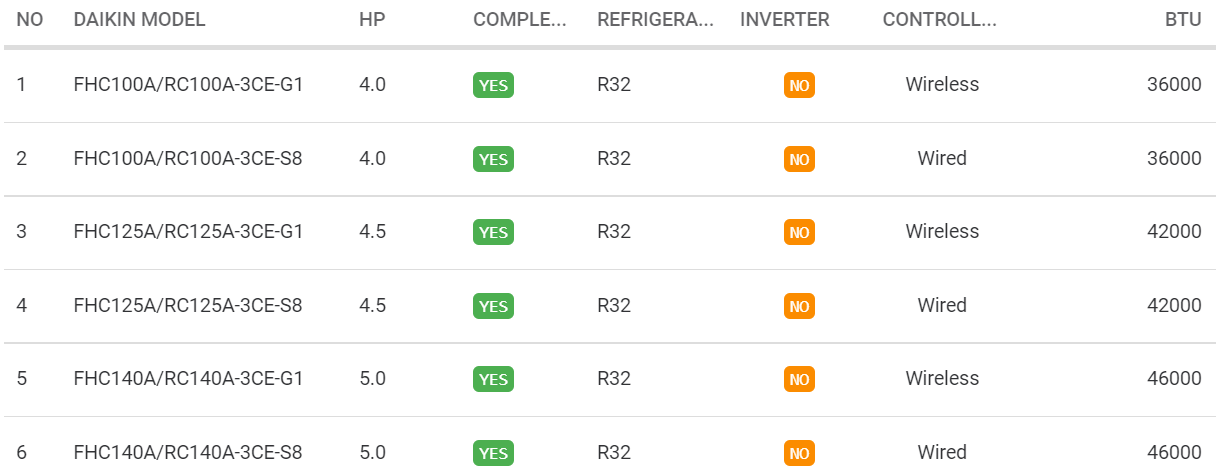
Task: Sort by the DAIKIN MODEL column header
Action: point(140,20)
